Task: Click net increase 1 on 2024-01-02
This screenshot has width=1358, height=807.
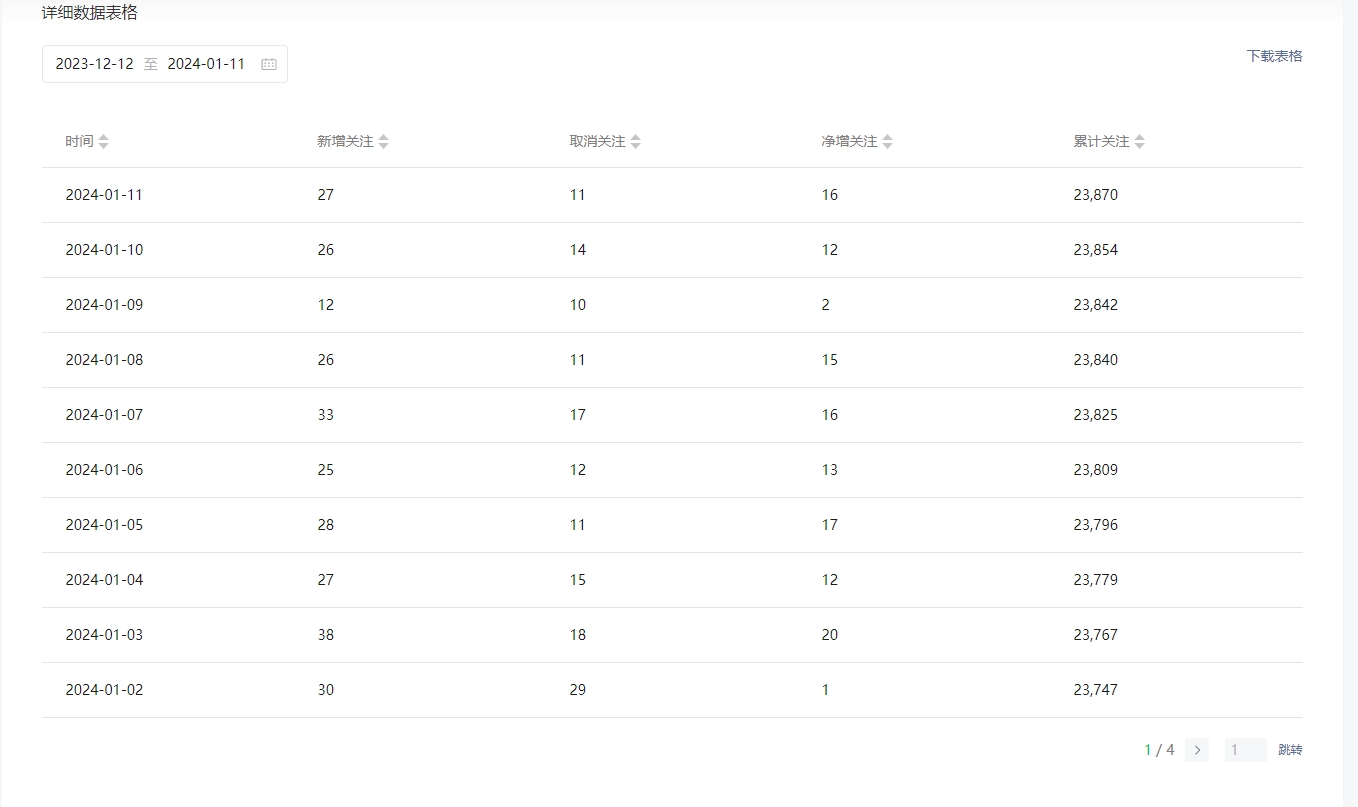Action: tap(825, 690)
